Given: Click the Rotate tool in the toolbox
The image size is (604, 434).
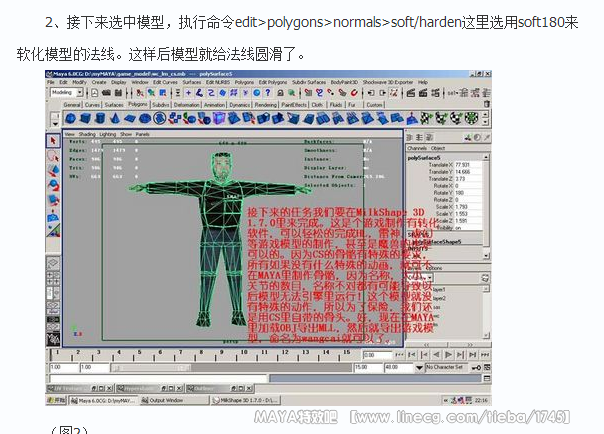Looking at the screenshot, I should click(53, 186).
